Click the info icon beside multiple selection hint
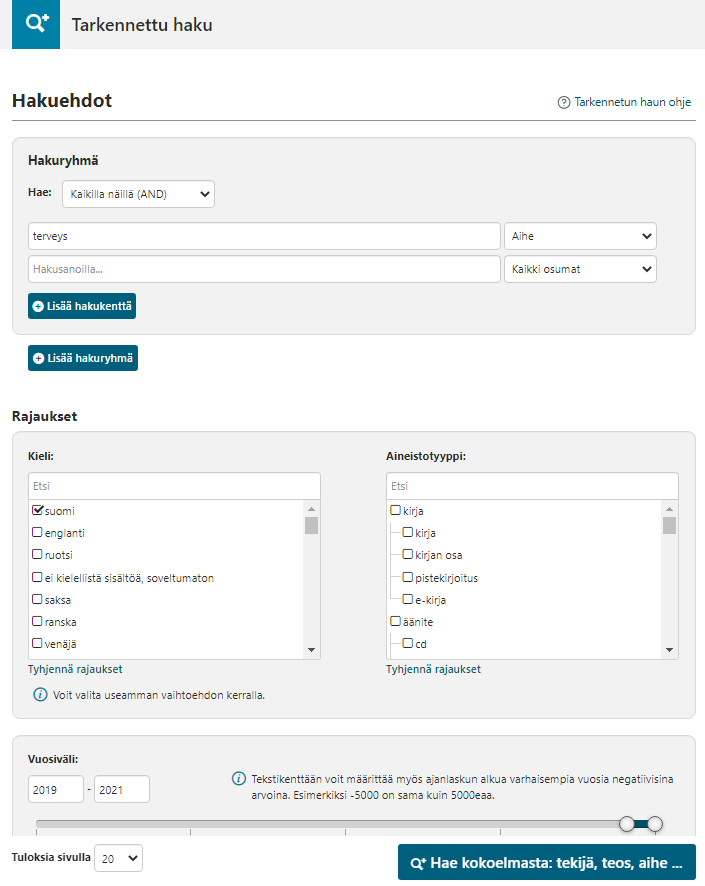 tap(40, 694)
